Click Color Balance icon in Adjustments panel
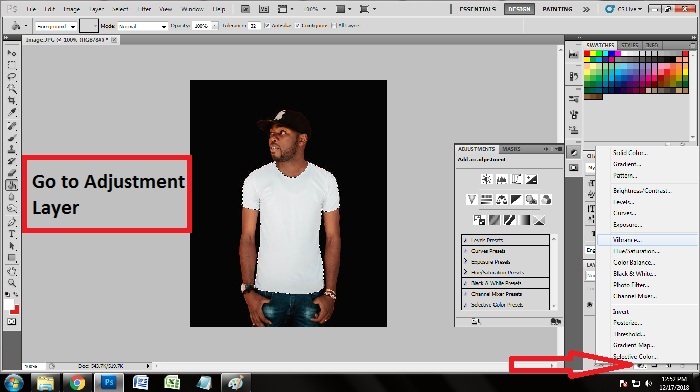The height and width of the screenshot is (392, 700). tap(501, 200)
